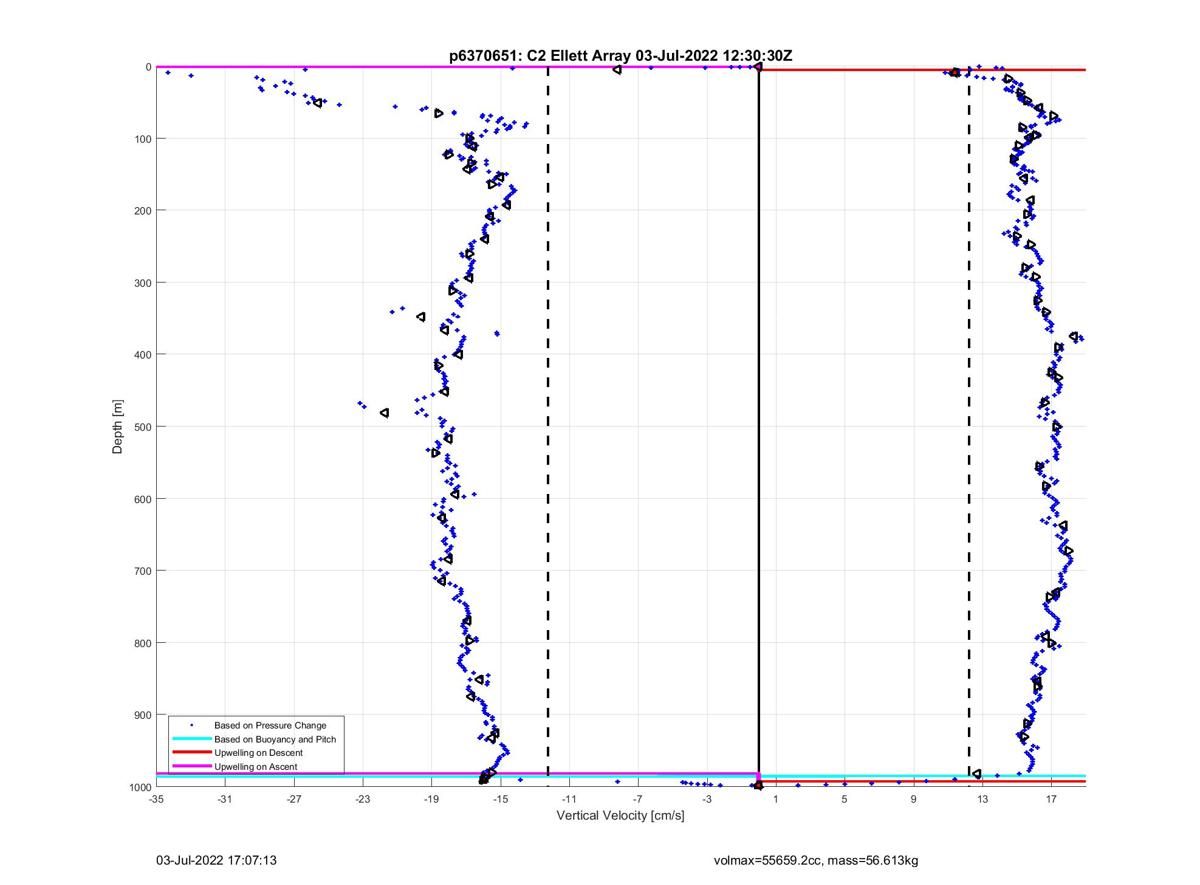
Task: Click x-axis tick label '-27'
Action: tap(294, 799)
